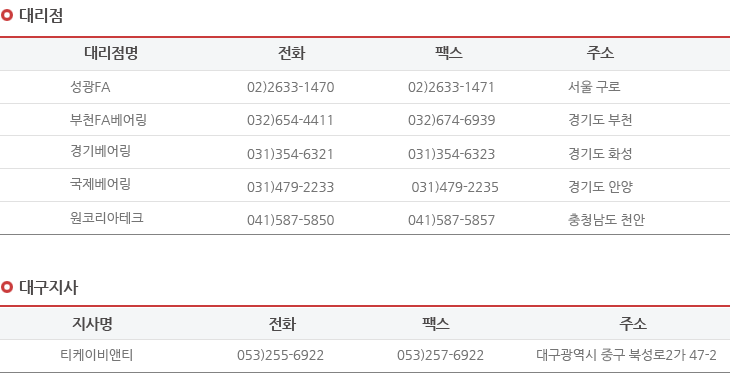This screenshot has height=378, width=730.
Task: Click the 경기베어링 dealer name
Action: point(100,151)
